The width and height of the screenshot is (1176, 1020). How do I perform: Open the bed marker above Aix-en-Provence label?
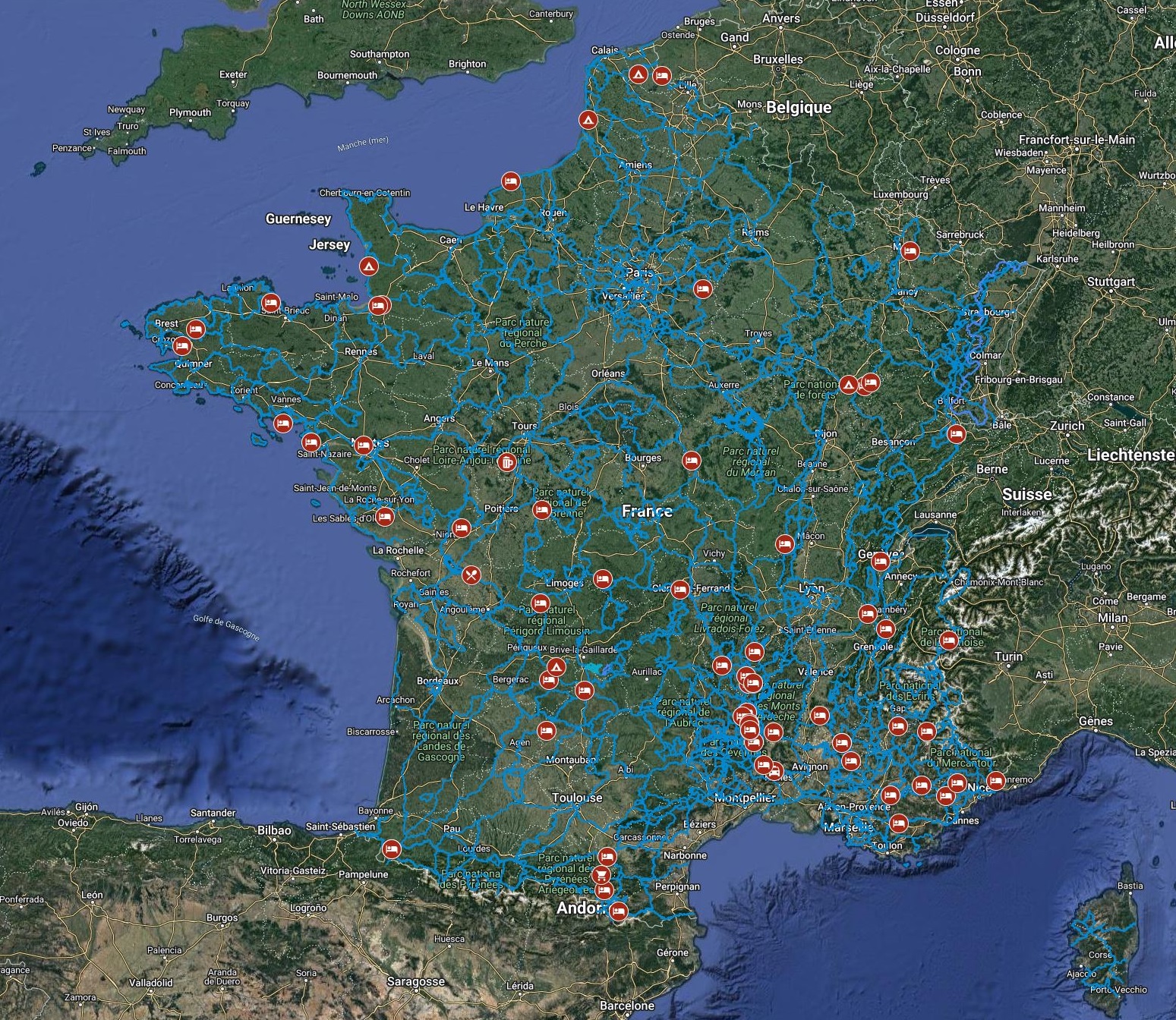coord(890,795)
